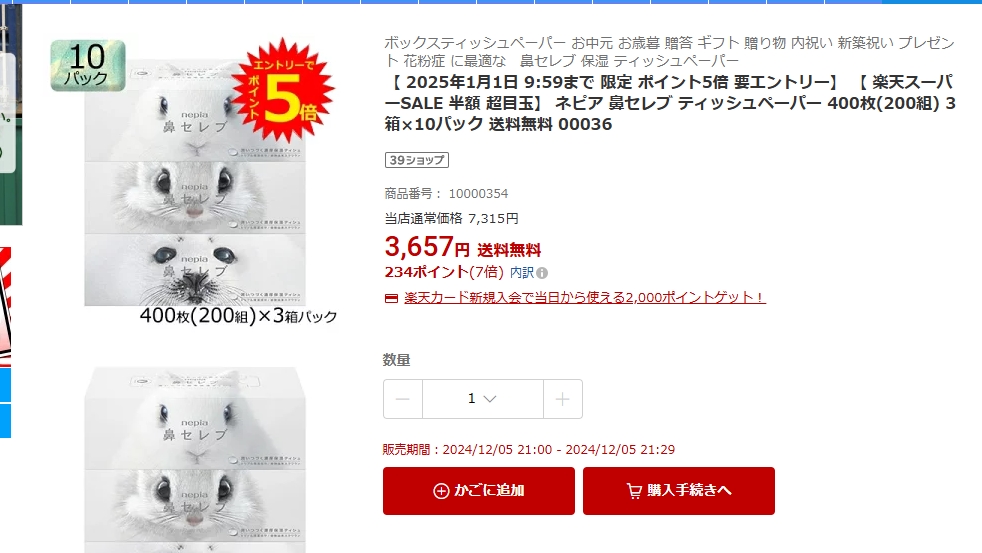
Task: Click the 39ショップ badge
Action: [416, 160]
